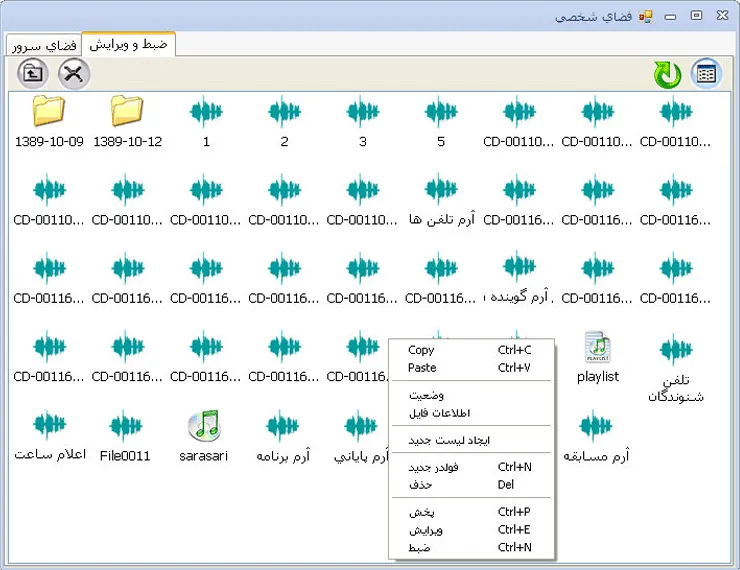Click the green refresh arrow icon
Image resolution: width=740 pixels, height=570 pixels.
tap(667, 75)
